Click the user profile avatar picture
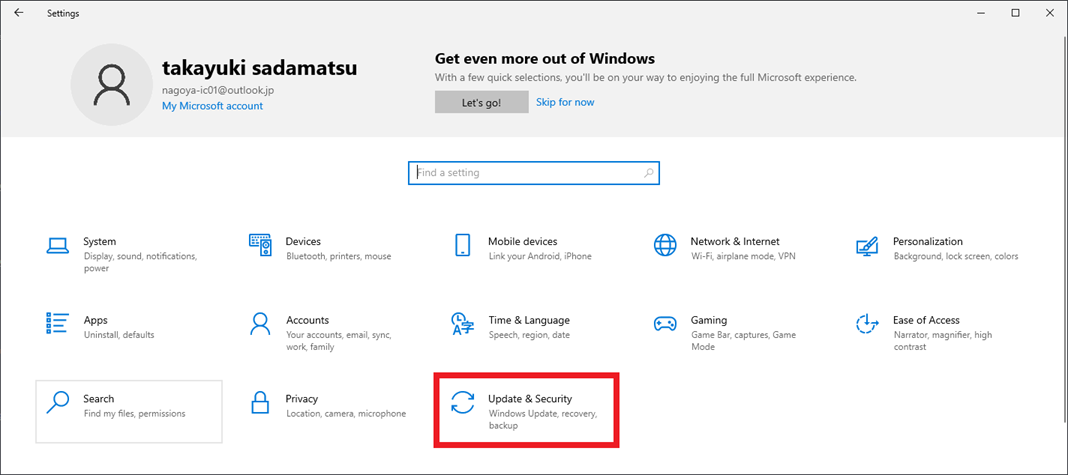Image resolution: width=1068 pixels, height=475 pixels. point(112,85)
